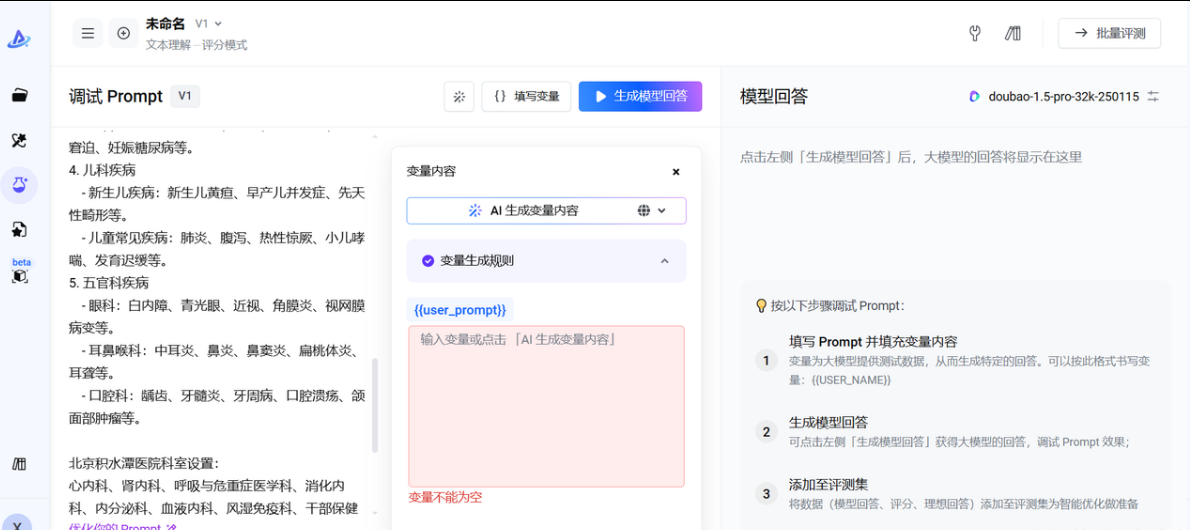
Task: Collapse the 变量生成规则 section chevron
Action: (665, 261)
